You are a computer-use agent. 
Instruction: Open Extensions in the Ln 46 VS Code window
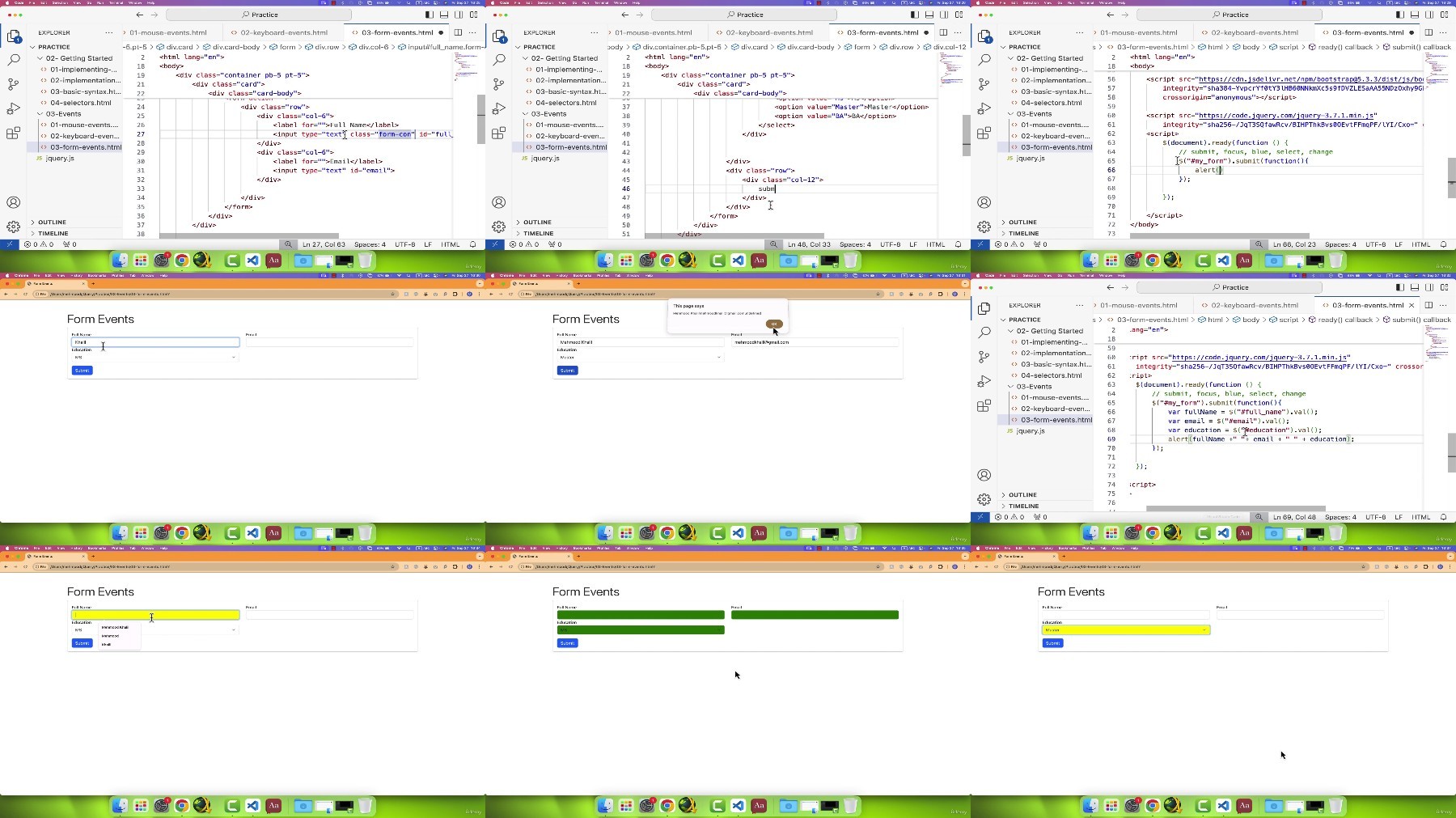click(499, 133)
